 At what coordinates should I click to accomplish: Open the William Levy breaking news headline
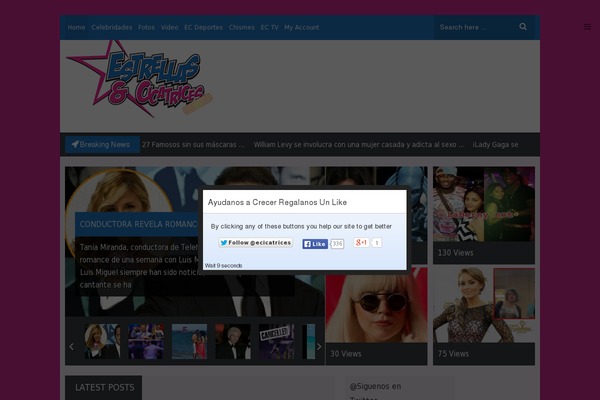(x=359, y=145)
